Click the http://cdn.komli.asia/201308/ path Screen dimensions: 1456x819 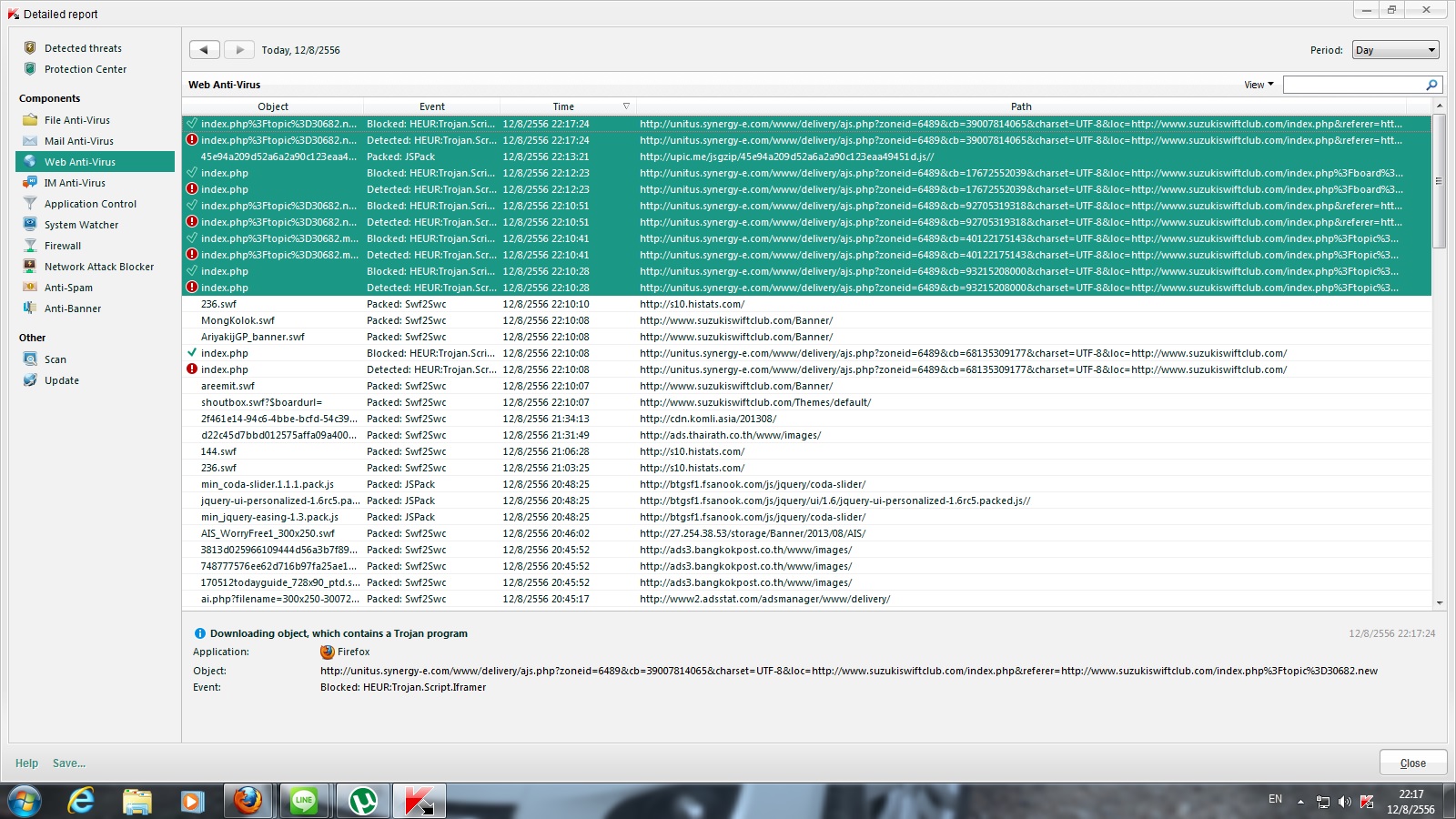(x=708, y=419)
